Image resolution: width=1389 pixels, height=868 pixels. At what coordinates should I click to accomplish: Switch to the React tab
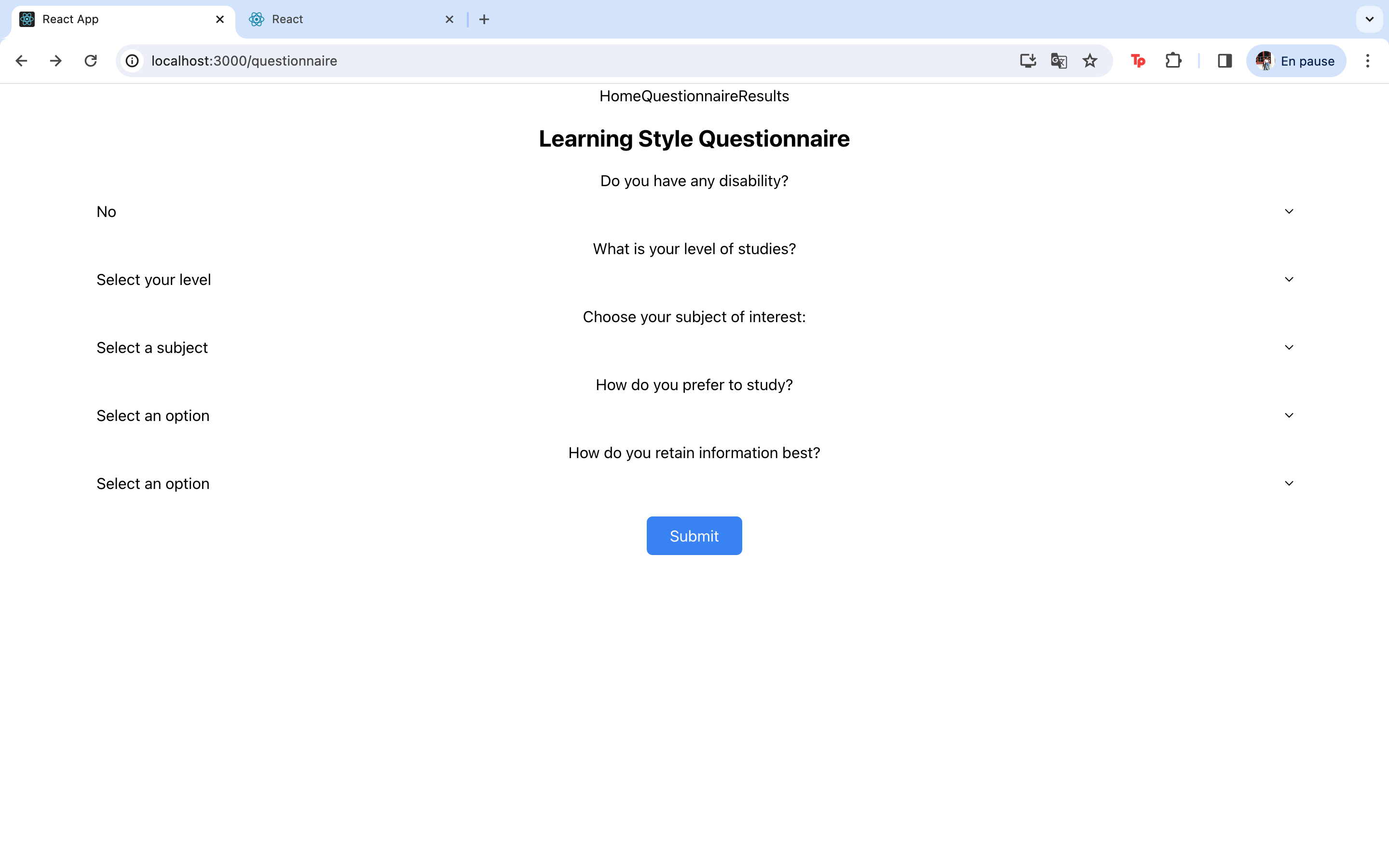pos(344,19)
